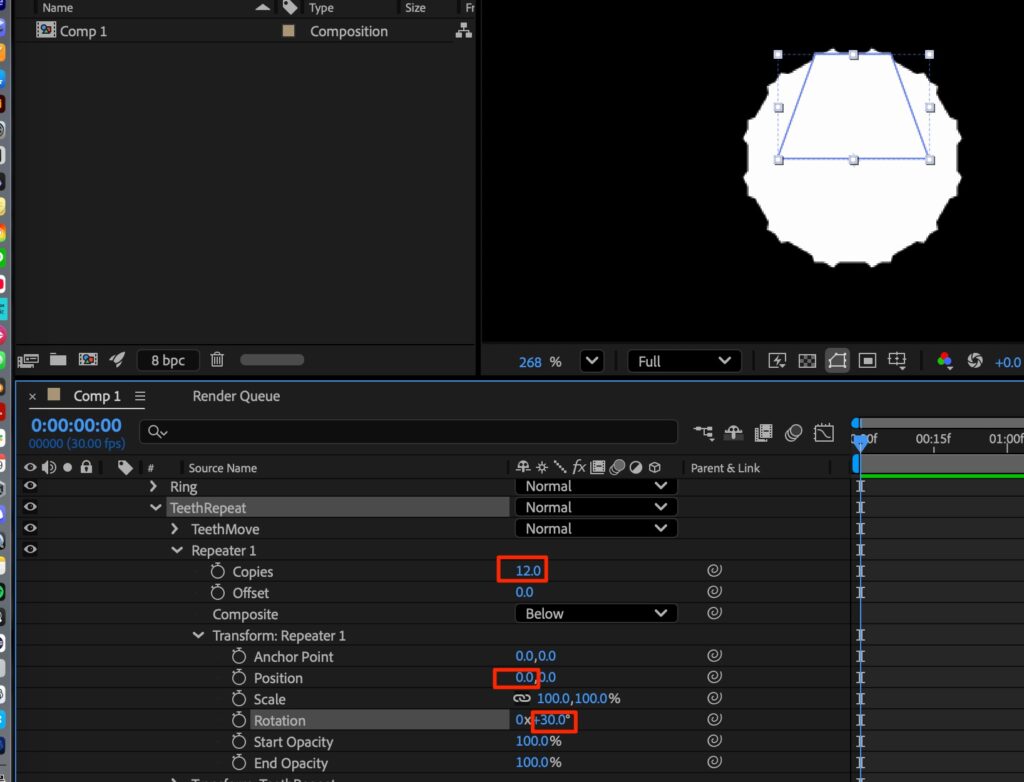Expand the Ring group
The height and width of the screenshot is (782, 1024).
[154, 487]
